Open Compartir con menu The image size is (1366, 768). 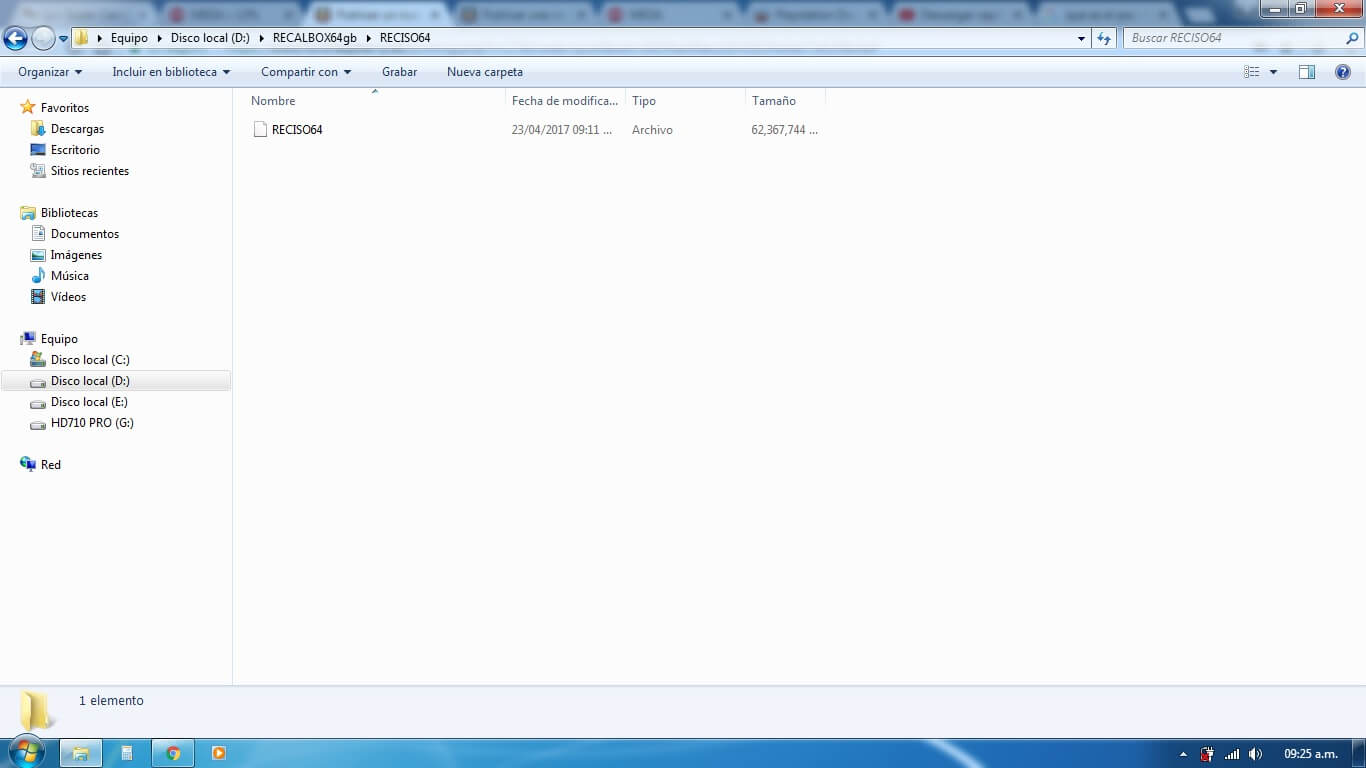[306, 72]
